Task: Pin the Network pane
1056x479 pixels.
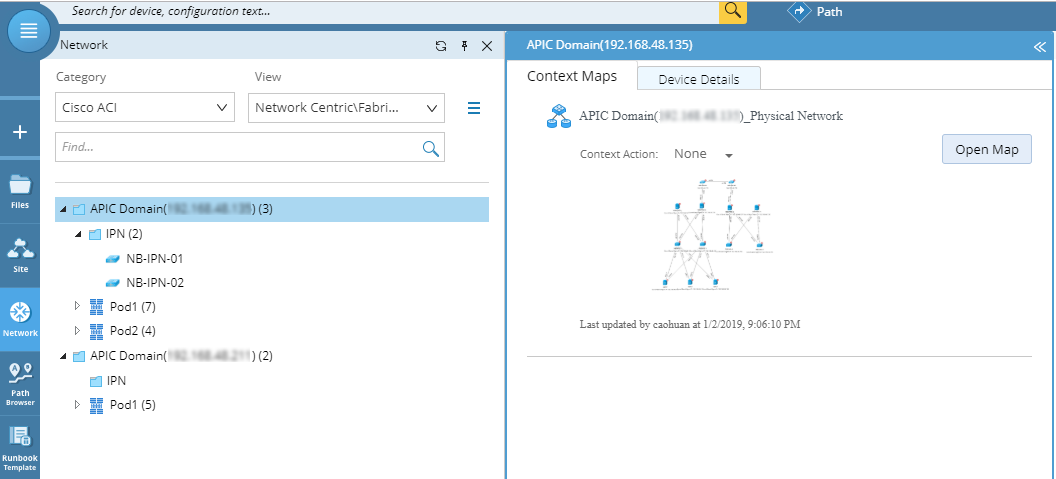Action: (464, 46)
